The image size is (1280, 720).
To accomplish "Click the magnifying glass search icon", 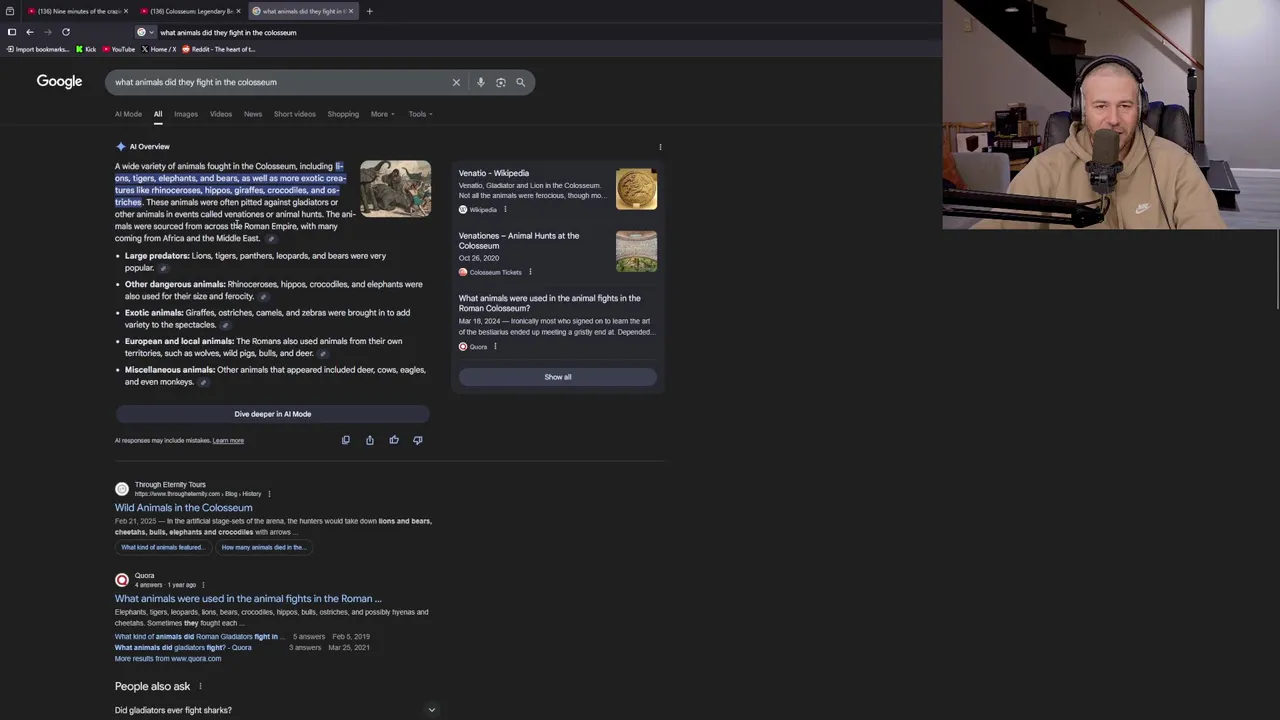I will (520, 82).
